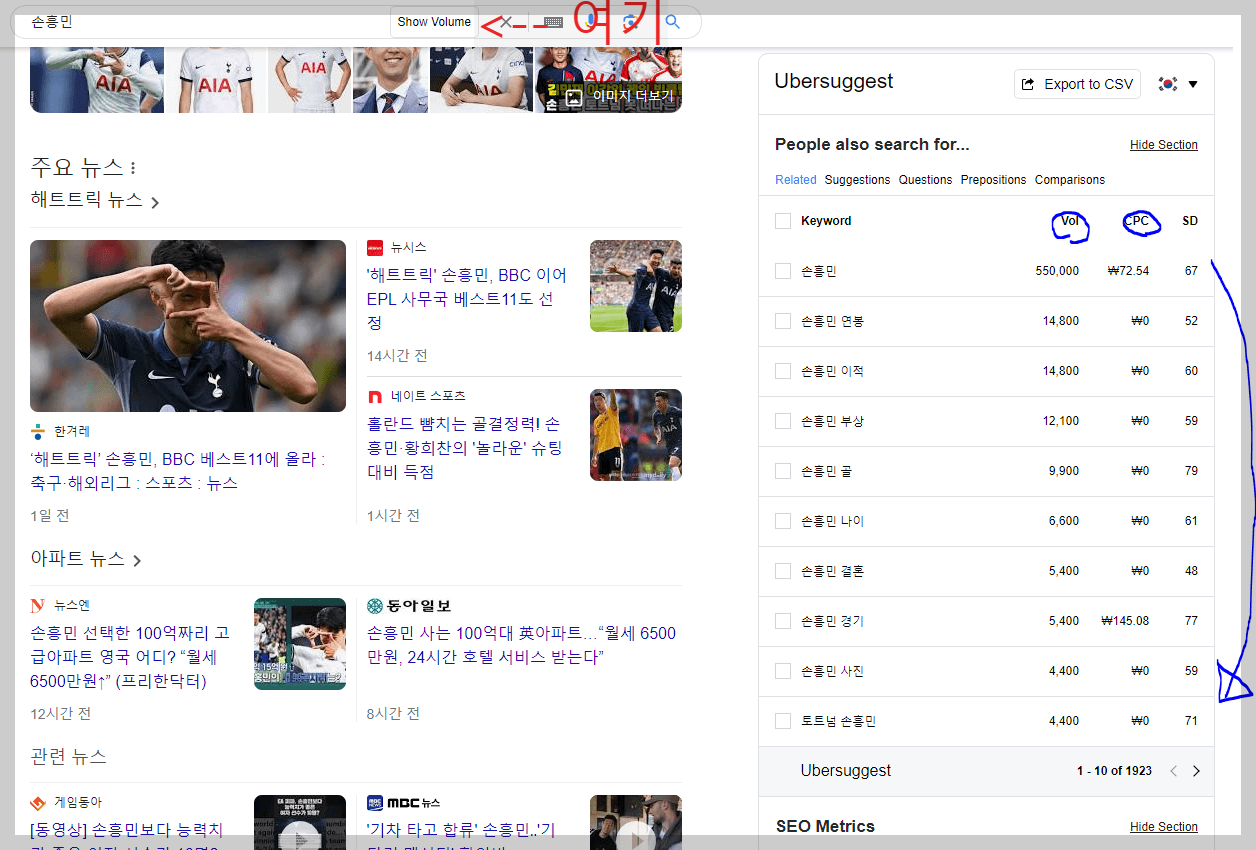Open the Comparisons tab

pos(1070,179)
